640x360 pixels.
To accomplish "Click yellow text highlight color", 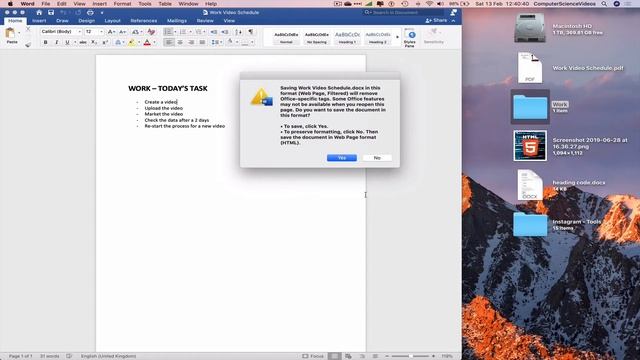I will (x=131, y=42).
